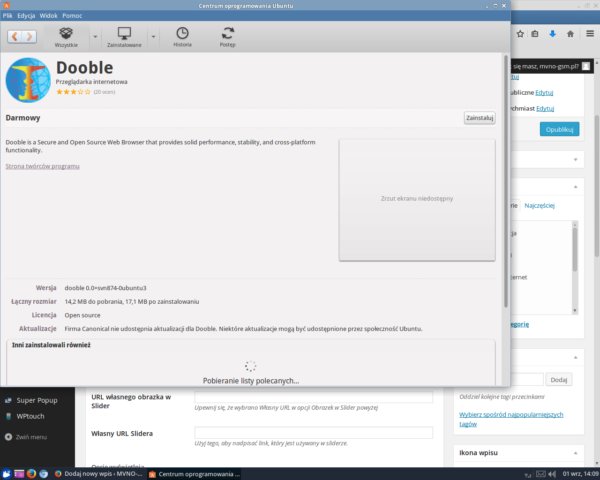
Task: Open Wybierz spośród najpopularniejszych tagów link
Action: pyautogui.click(x=511, y=419)
